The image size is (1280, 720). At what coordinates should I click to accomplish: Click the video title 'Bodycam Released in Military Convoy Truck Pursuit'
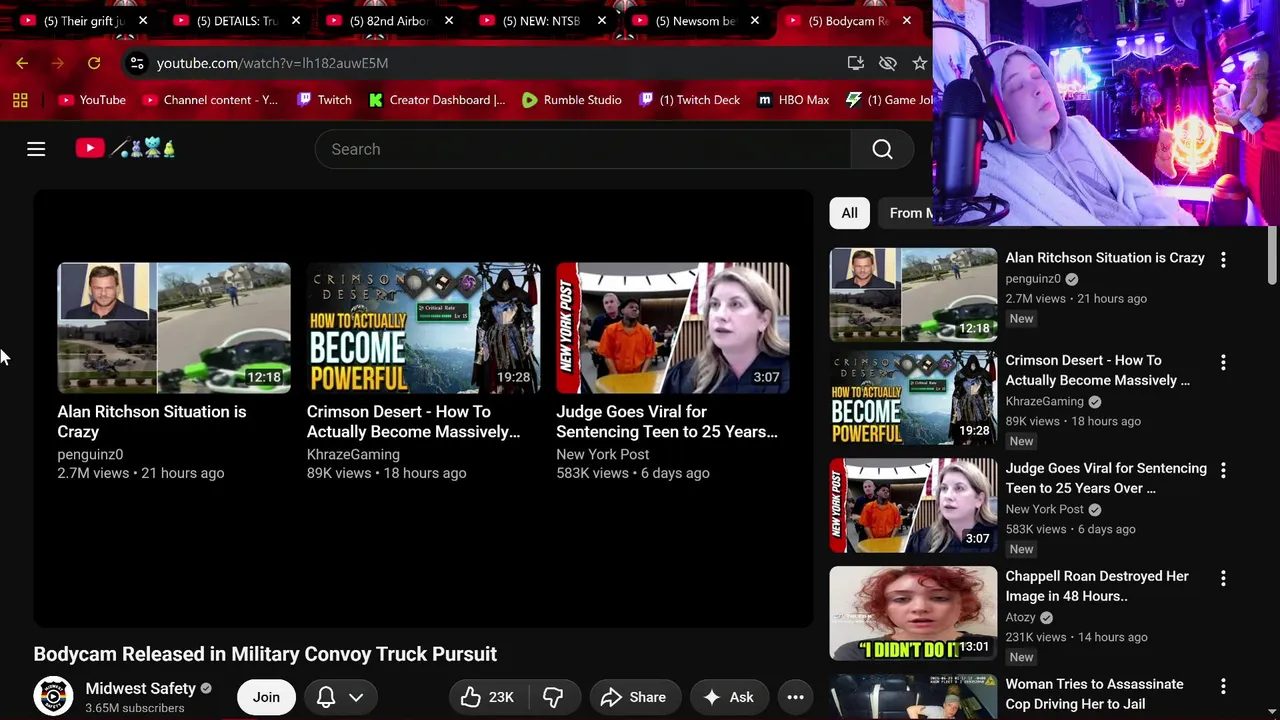tap(265, 654)
